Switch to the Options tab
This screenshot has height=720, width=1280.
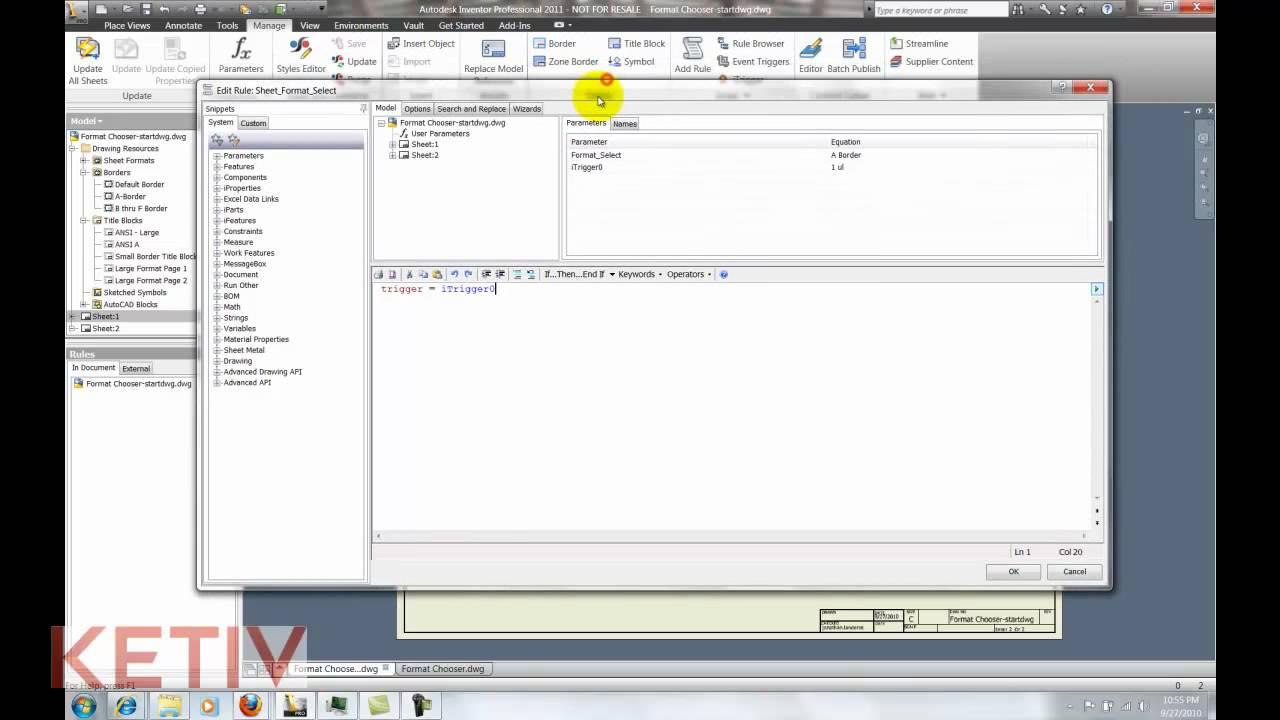pyautogui.click(x=417, y=109)
